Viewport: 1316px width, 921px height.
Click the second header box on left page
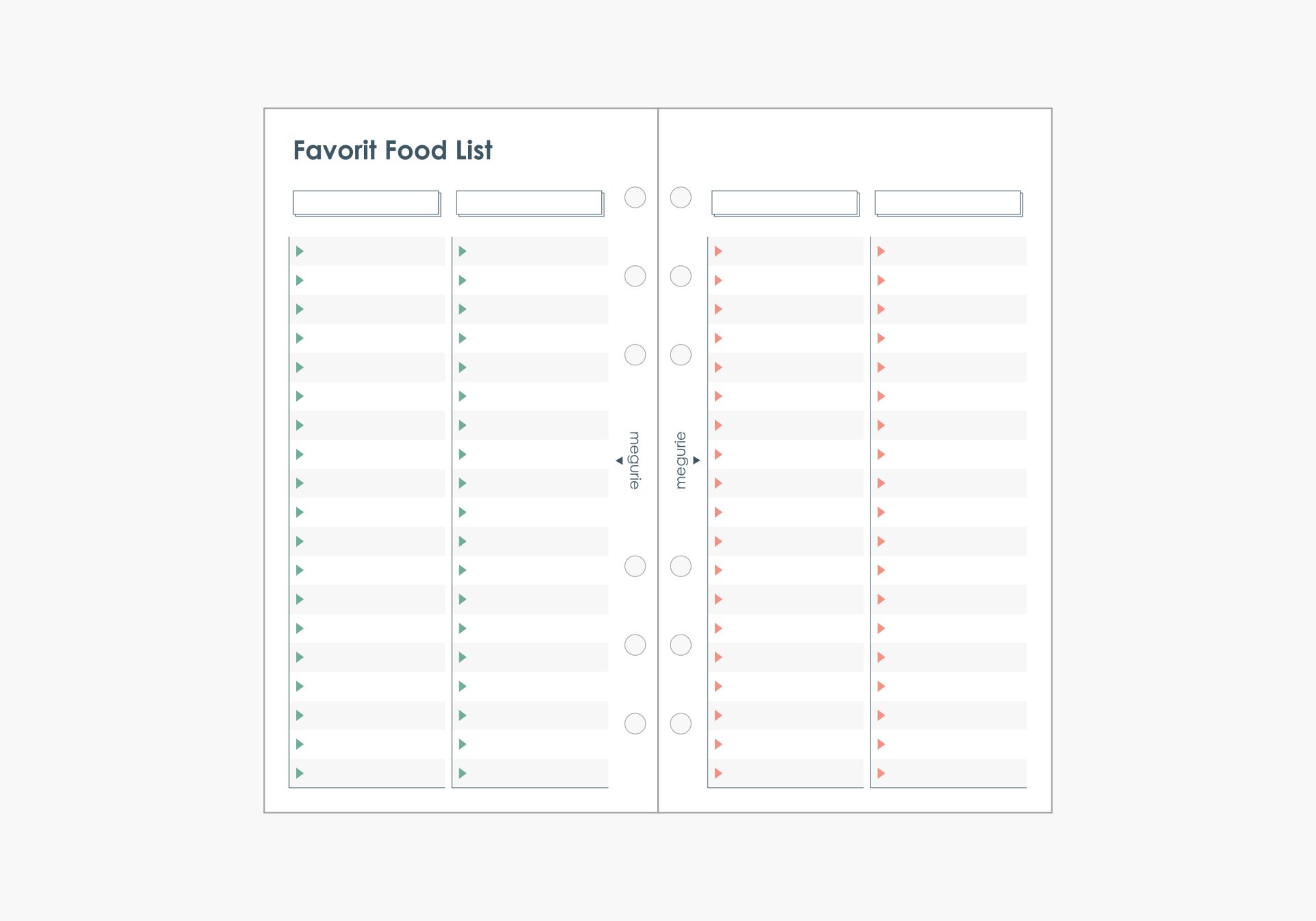[529, 203]
